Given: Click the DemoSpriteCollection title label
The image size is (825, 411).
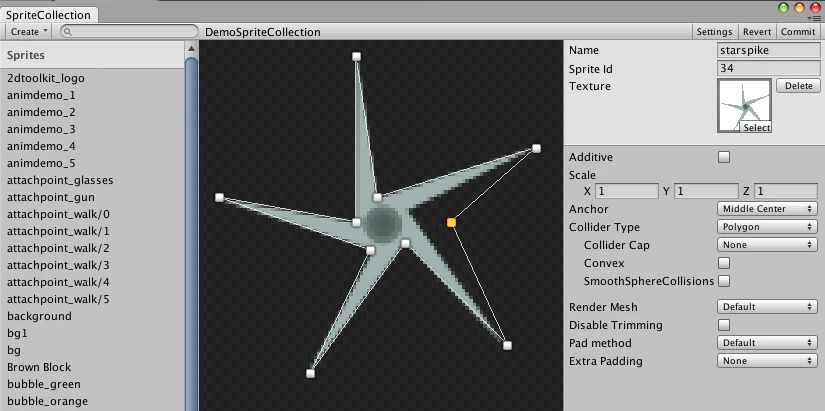Looking at the screenshot, I should 263,32.
